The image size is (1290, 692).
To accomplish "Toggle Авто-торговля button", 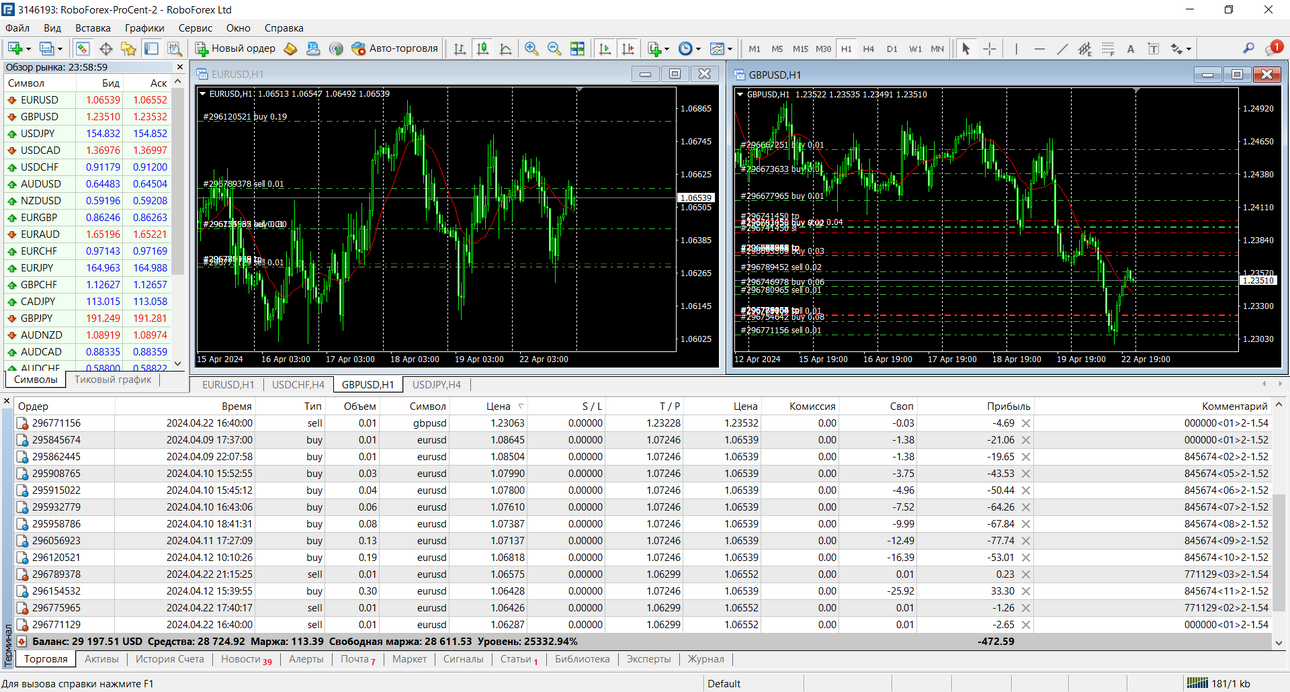I will click(395, 48).
